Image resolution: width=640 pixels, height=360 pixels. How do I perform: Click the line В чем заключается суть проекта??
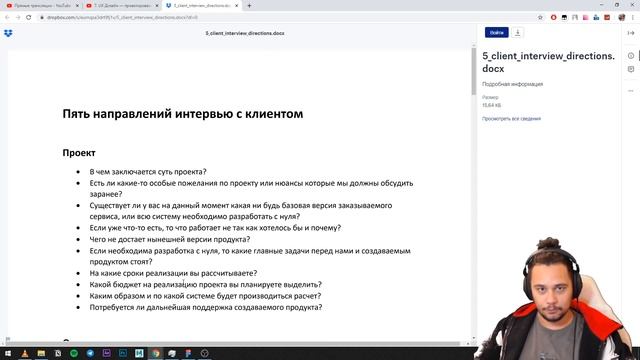(x=148, y=172)
